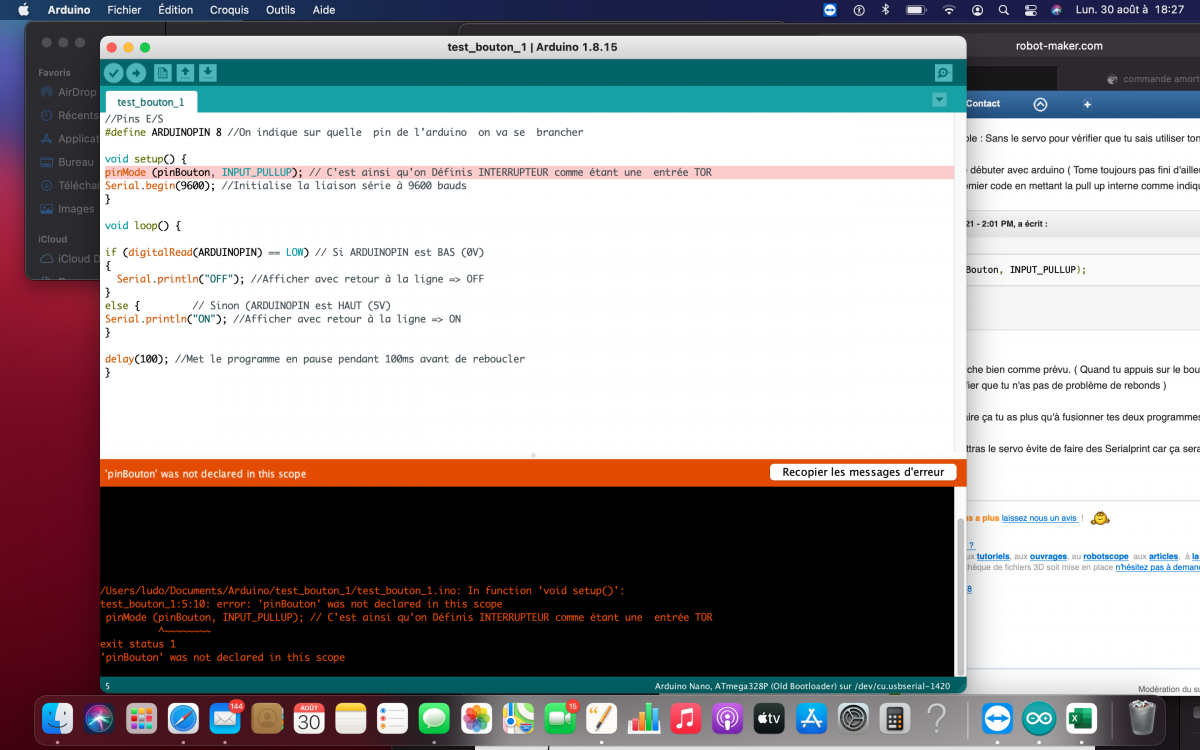The width and height of the screenshot is (1200, 750).
Task: Open the 'tutoriels' link in browser
Action: [993, 556]
